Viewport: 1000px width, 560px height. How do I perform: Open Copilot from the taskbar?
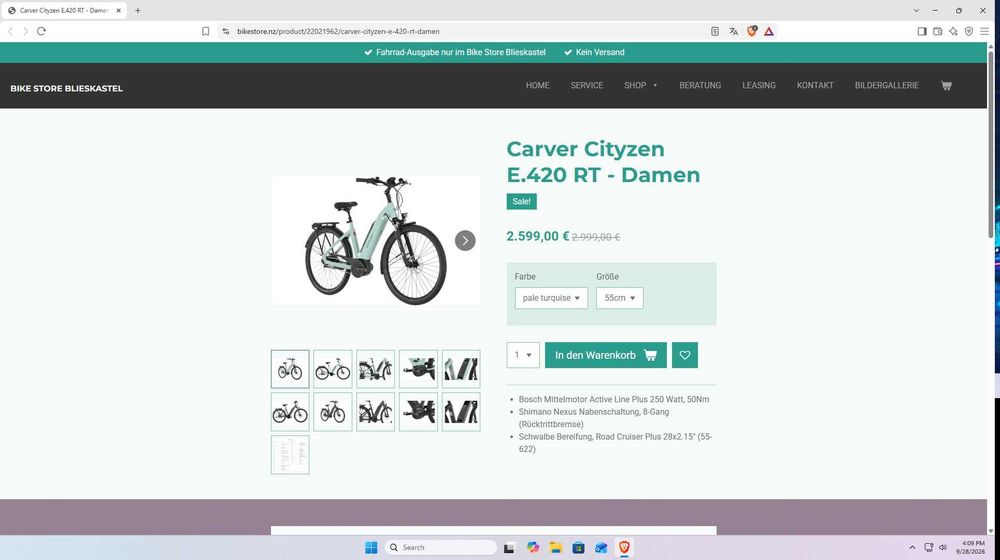tap(533, 547)
